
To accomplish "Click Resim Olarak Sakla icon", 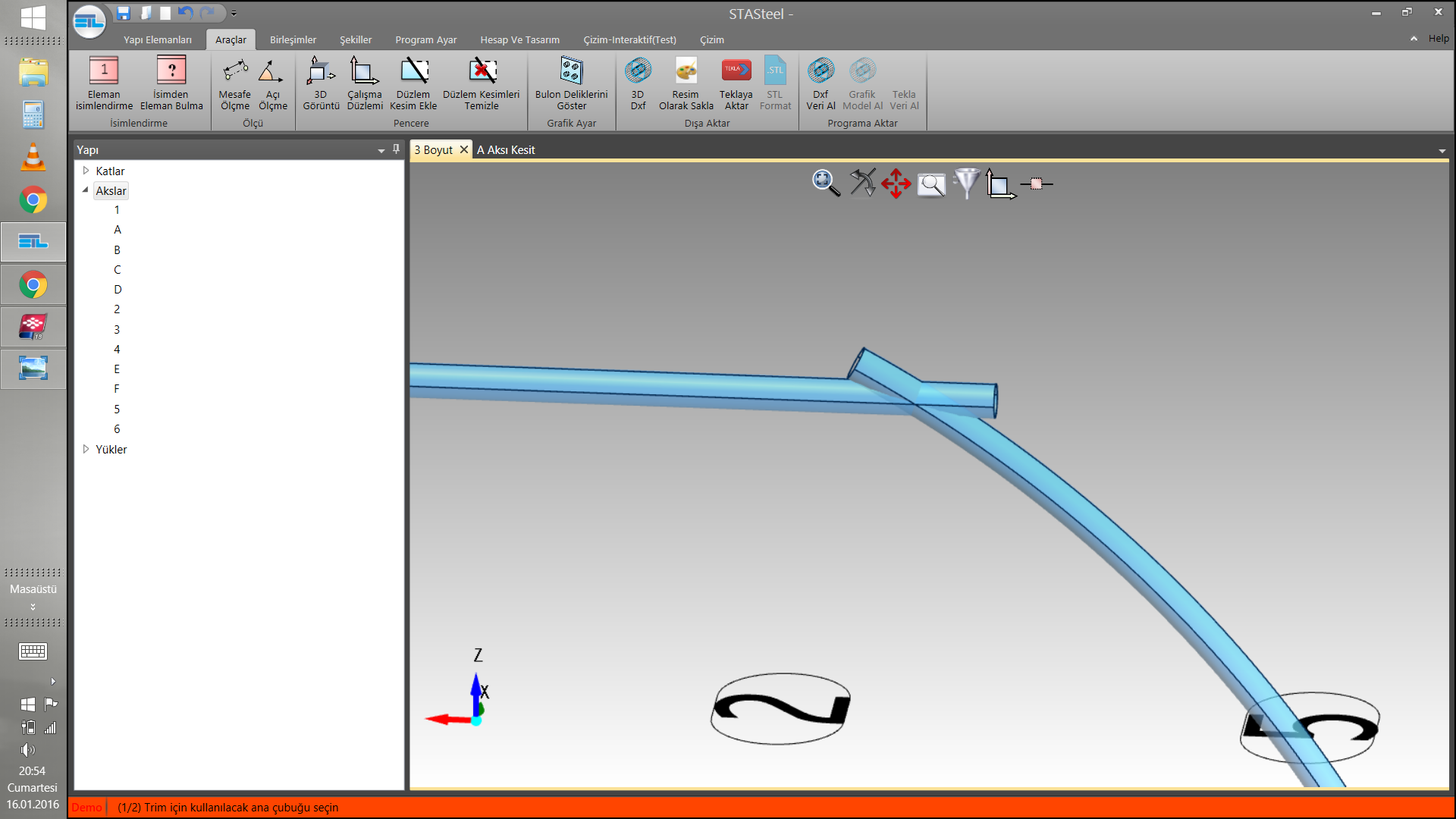I will tap(686, 83).
